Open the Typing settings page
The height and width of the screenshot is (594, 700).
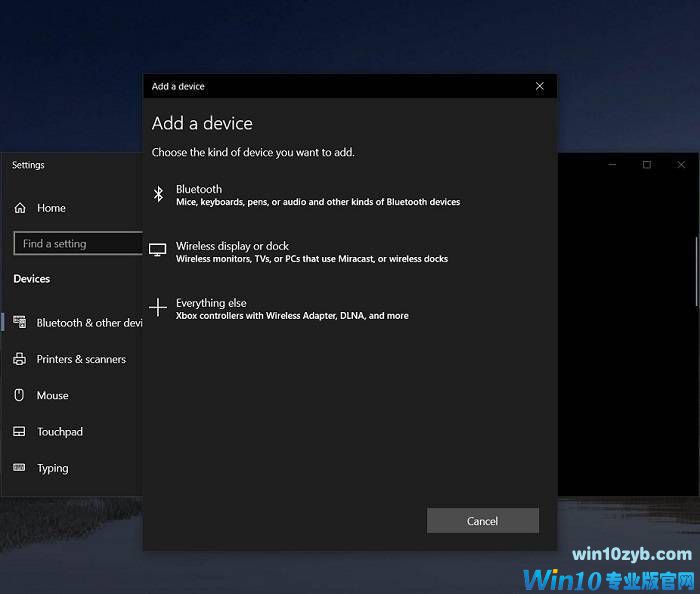coord(53,468)
